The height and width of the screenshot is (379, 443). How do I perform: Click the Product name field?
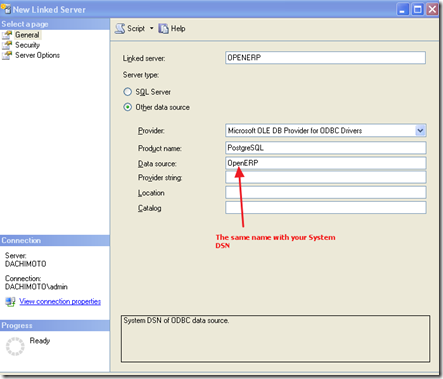coord(326,148)
